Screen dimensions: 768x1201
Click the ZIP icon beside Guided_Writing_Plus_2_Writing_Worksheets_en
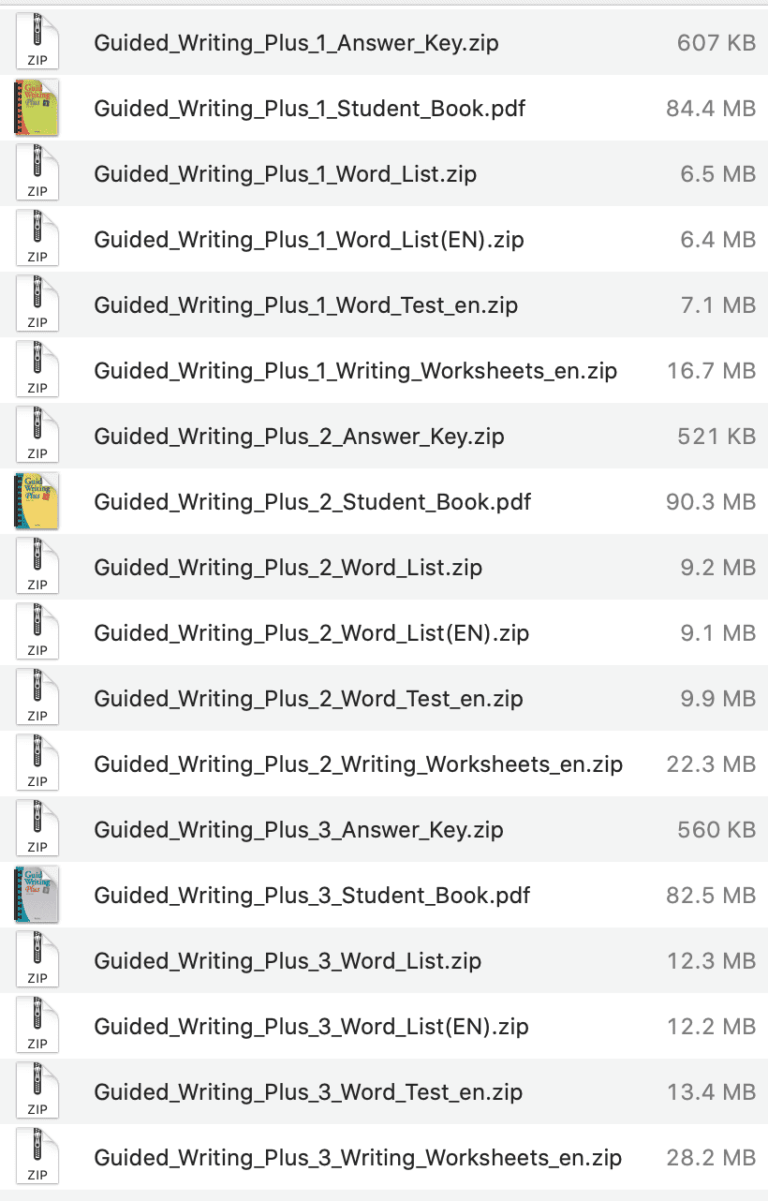pos(36,763)
